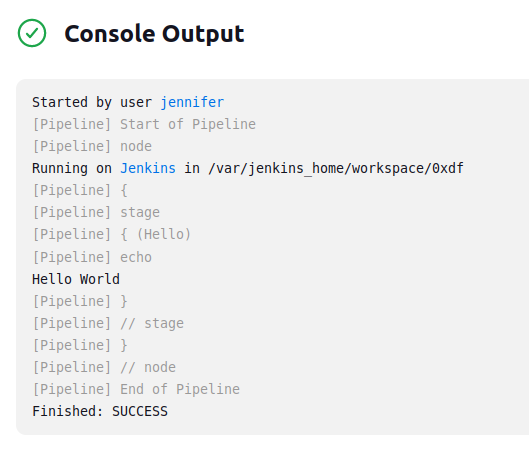Click the closing brace line below '// stage'

point(80,345)
